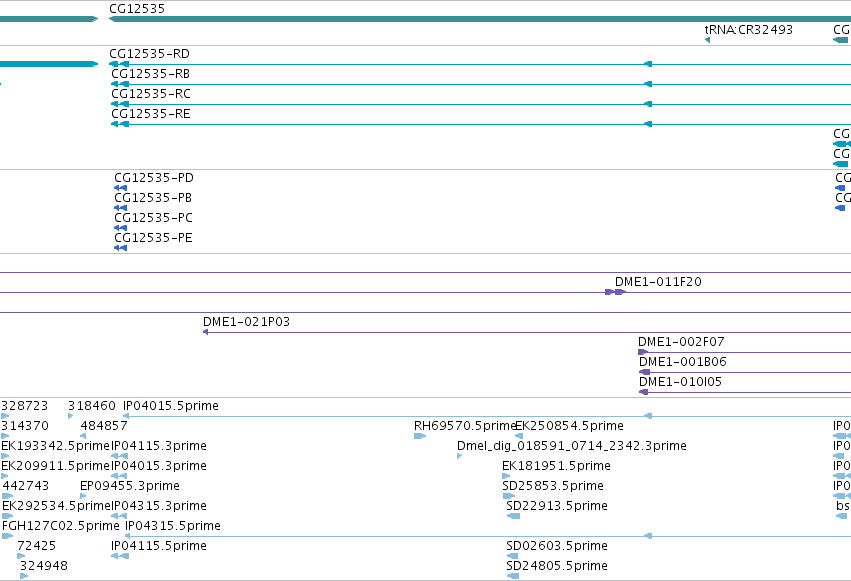Click the SD24805.5prime EST glyph
851x581 pixels.
512,577
